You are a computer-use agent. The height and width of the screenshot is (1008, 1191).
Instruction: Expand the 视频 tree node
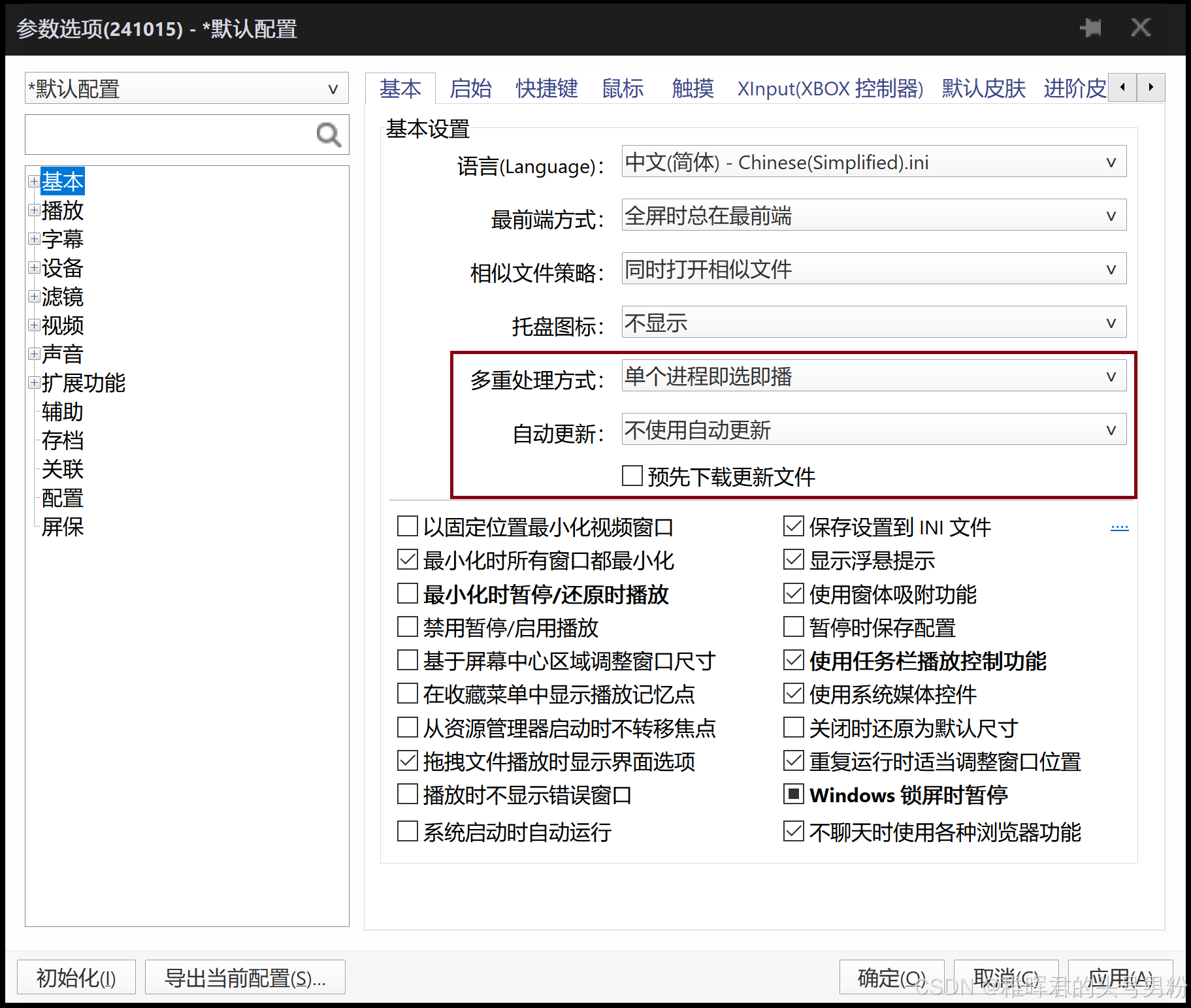[34, 325]
